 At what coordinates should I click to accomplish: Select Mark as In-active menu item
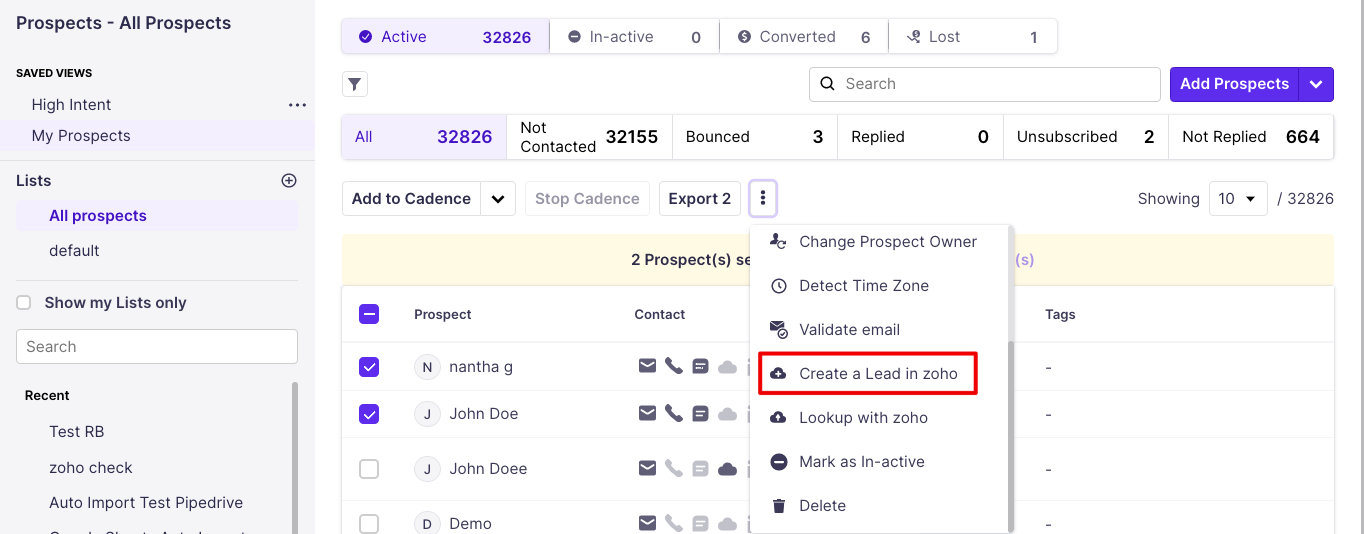click(x=878, y=462)
